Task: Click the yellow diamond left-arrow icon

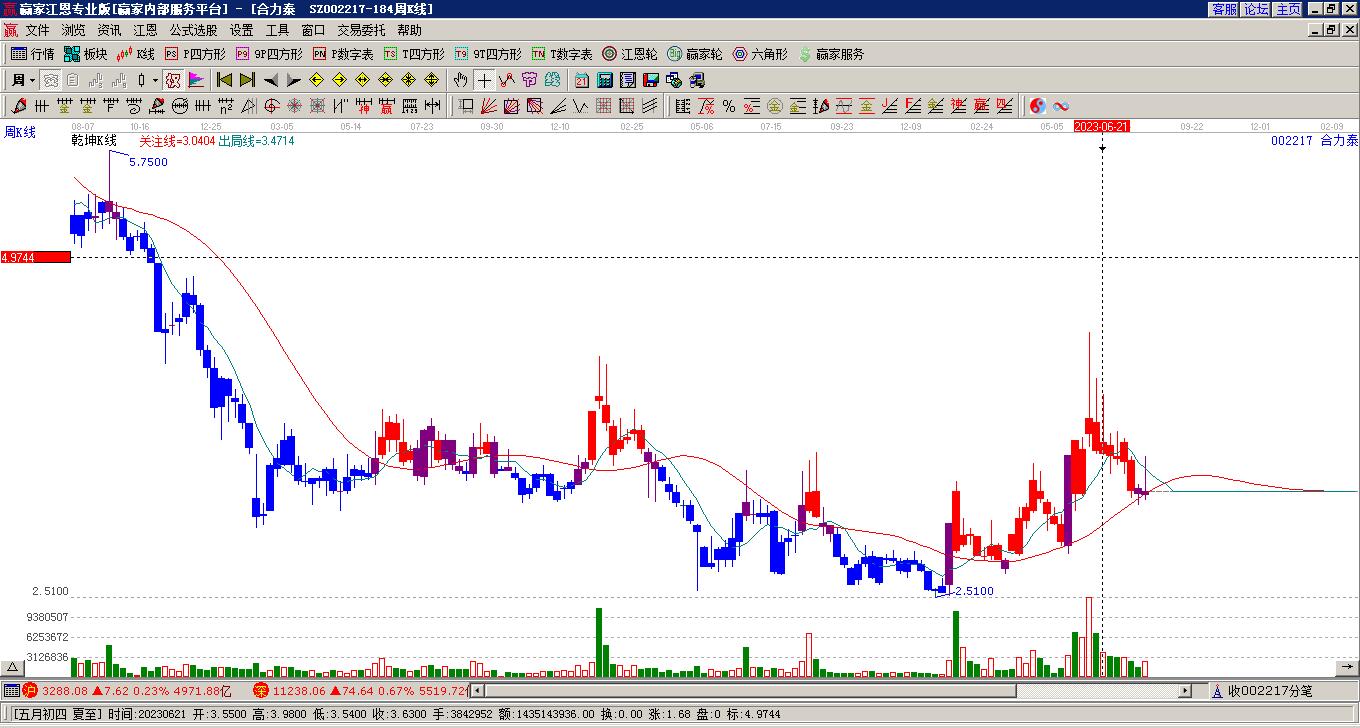Action: 317,80
